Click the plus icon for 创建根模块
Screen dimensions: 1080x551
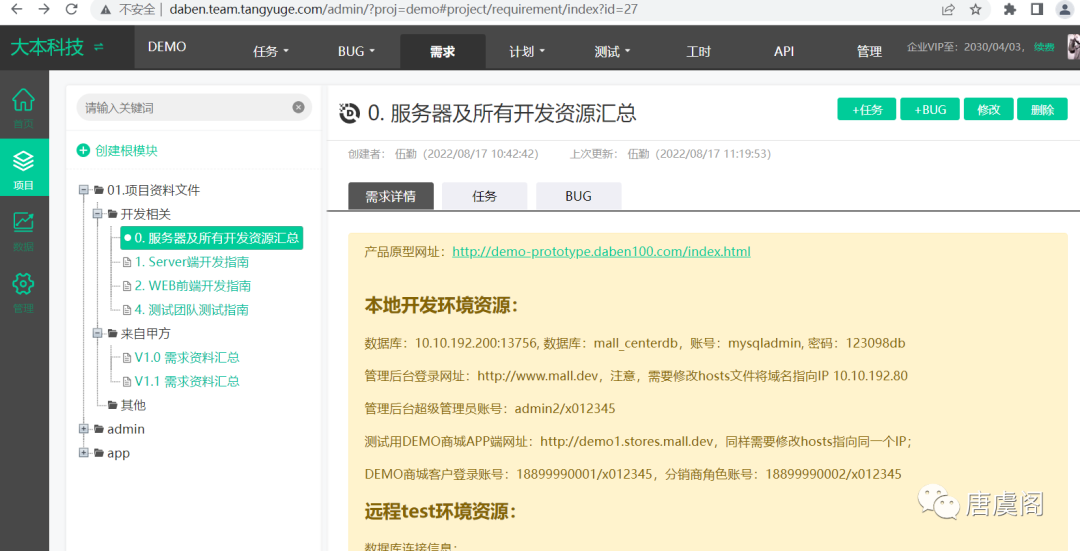[x=83, y=150]
